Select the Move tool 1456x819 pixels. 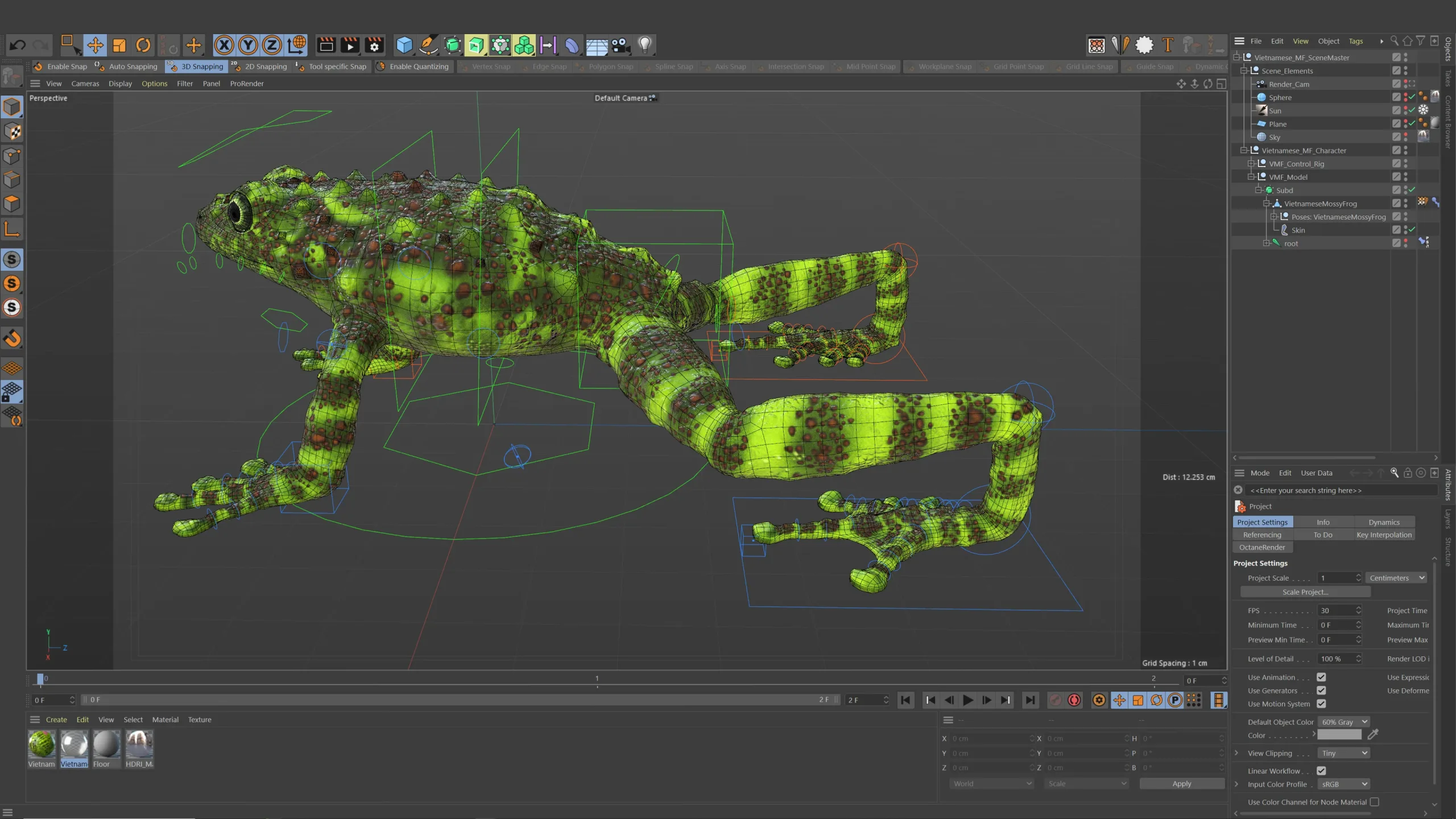95,45
